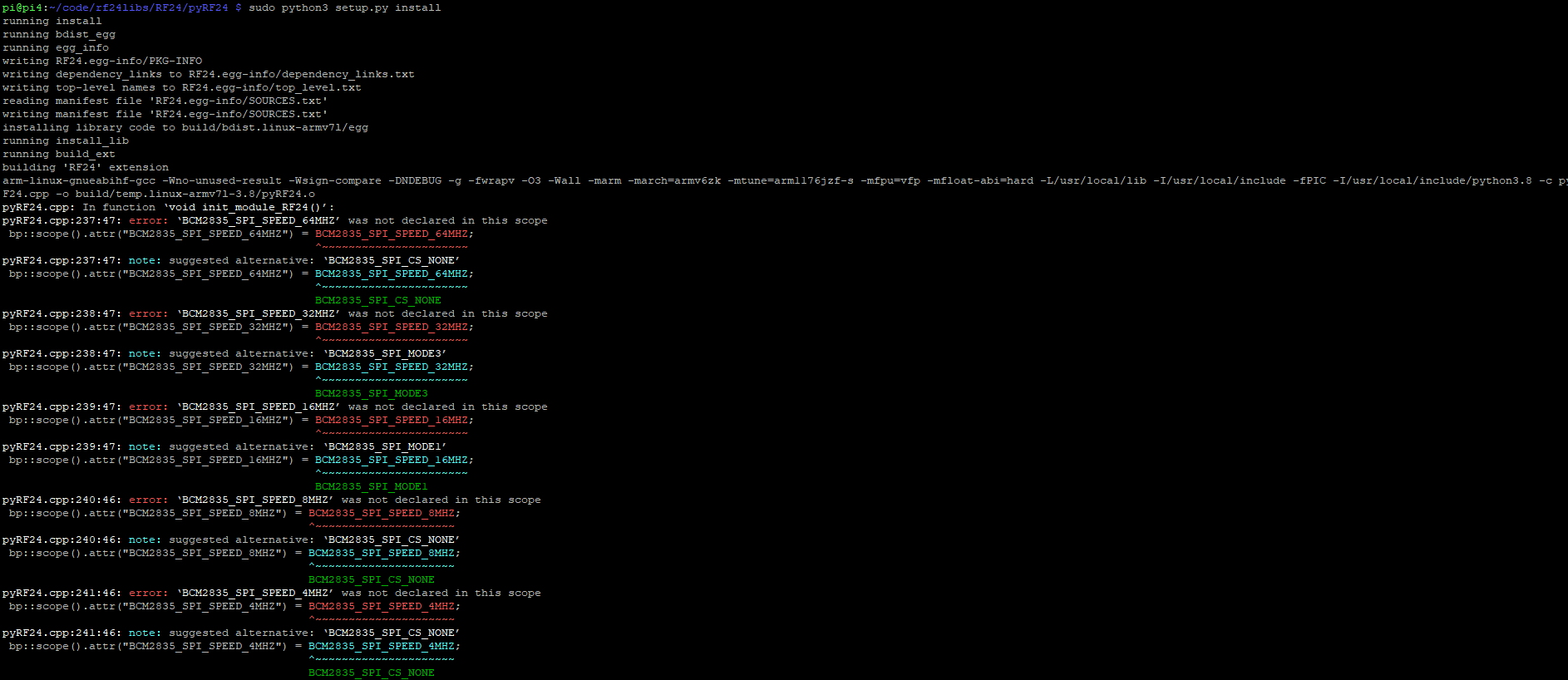
Task: Click the 'running build_ext' line
Action: point(59,154)
